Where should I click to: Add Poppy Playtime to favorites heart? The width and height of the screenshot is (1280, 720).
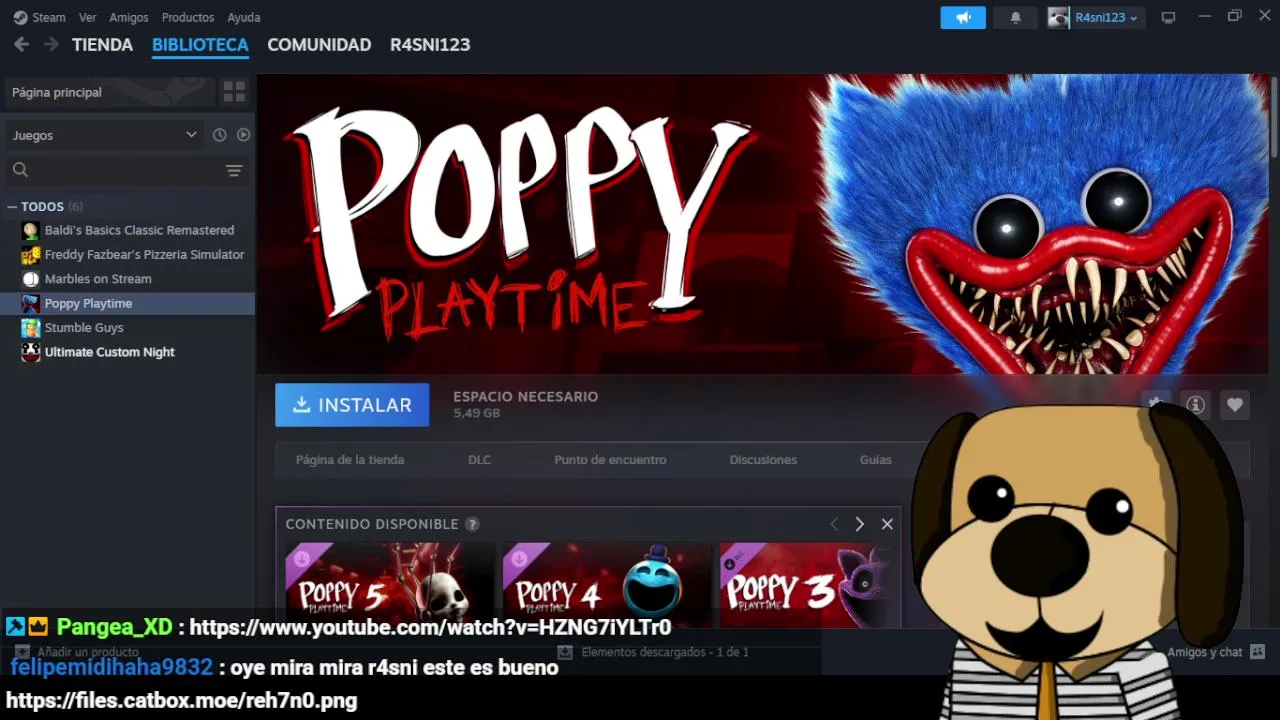1235,404
